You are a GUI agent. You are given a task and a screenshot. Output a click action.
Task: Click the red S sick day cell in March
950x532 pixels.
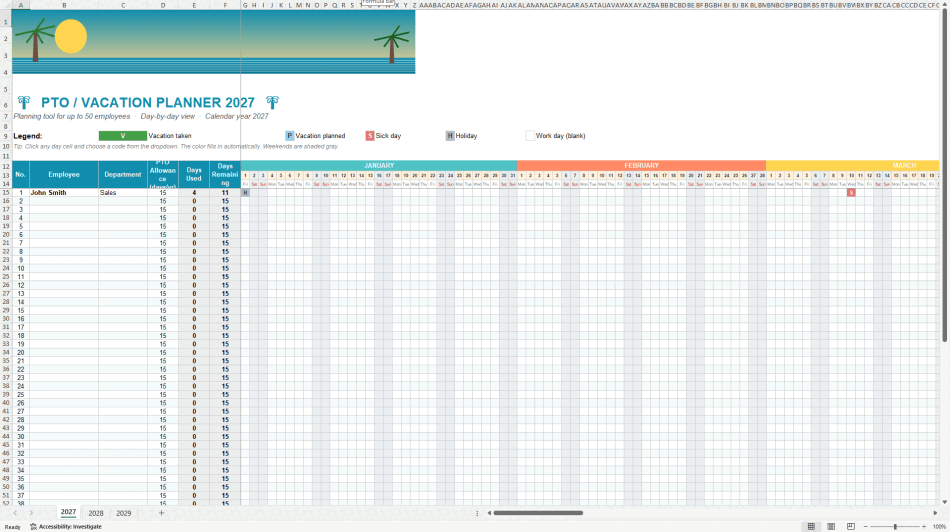coord(851,193)
